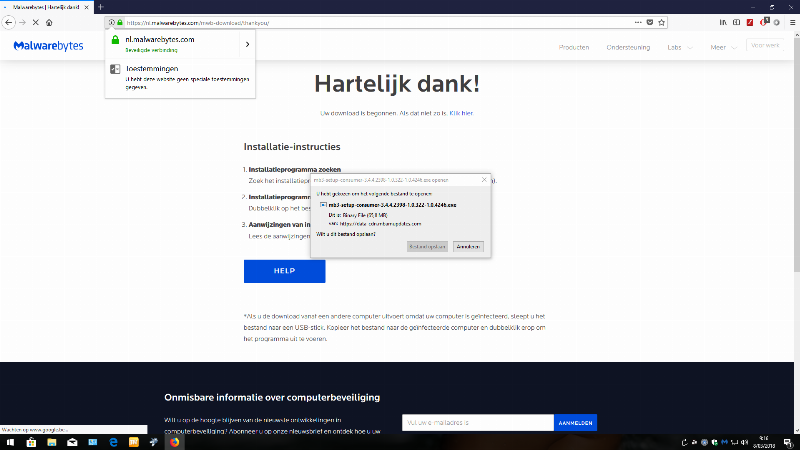Open Microsoft Edge from taskbar
The width and height of the screenshot is (800, 450).
click(x=113, y=442)
